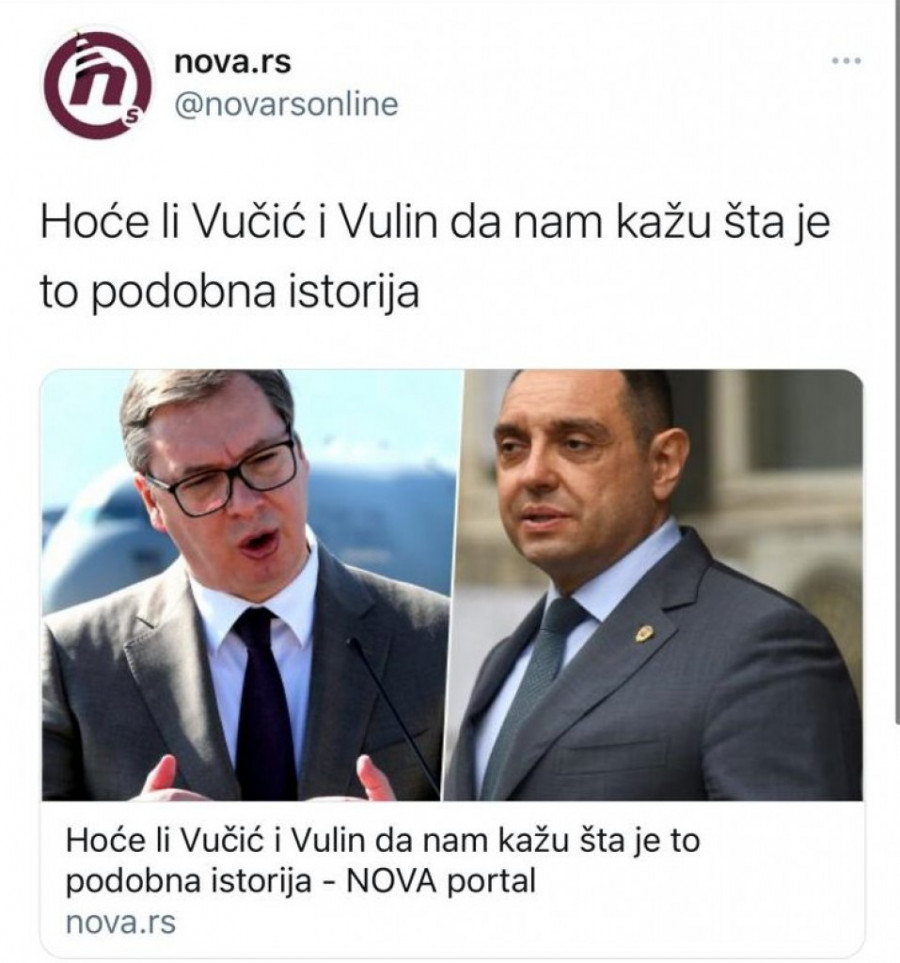Image resolution: width=900 pixels, height=963 pixels.
Task: Click the microphone in the left photo
Action: tap(394, 715)
